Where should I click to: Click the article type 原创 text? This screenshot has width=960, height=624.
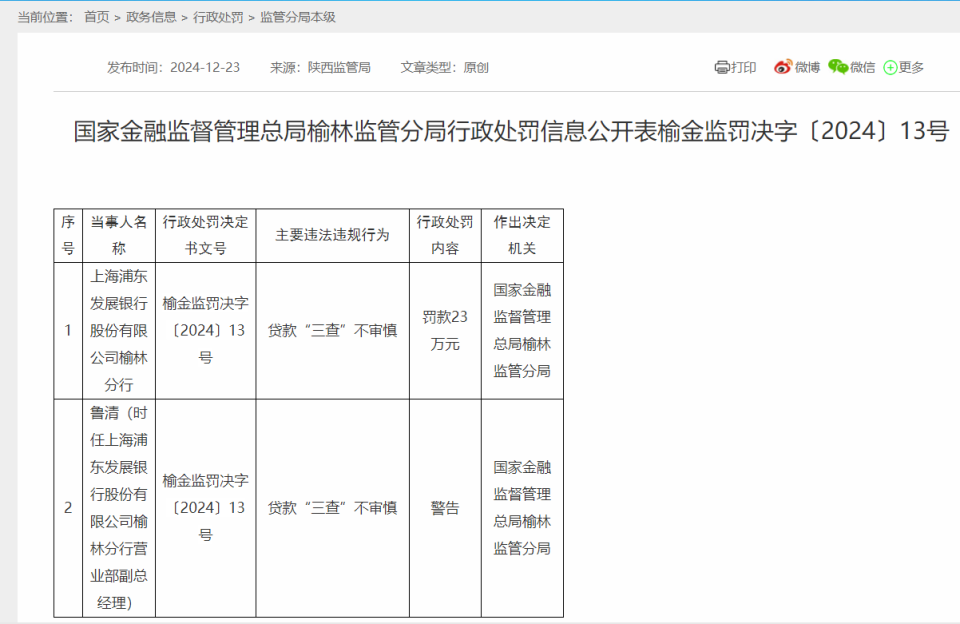[476, 67]
